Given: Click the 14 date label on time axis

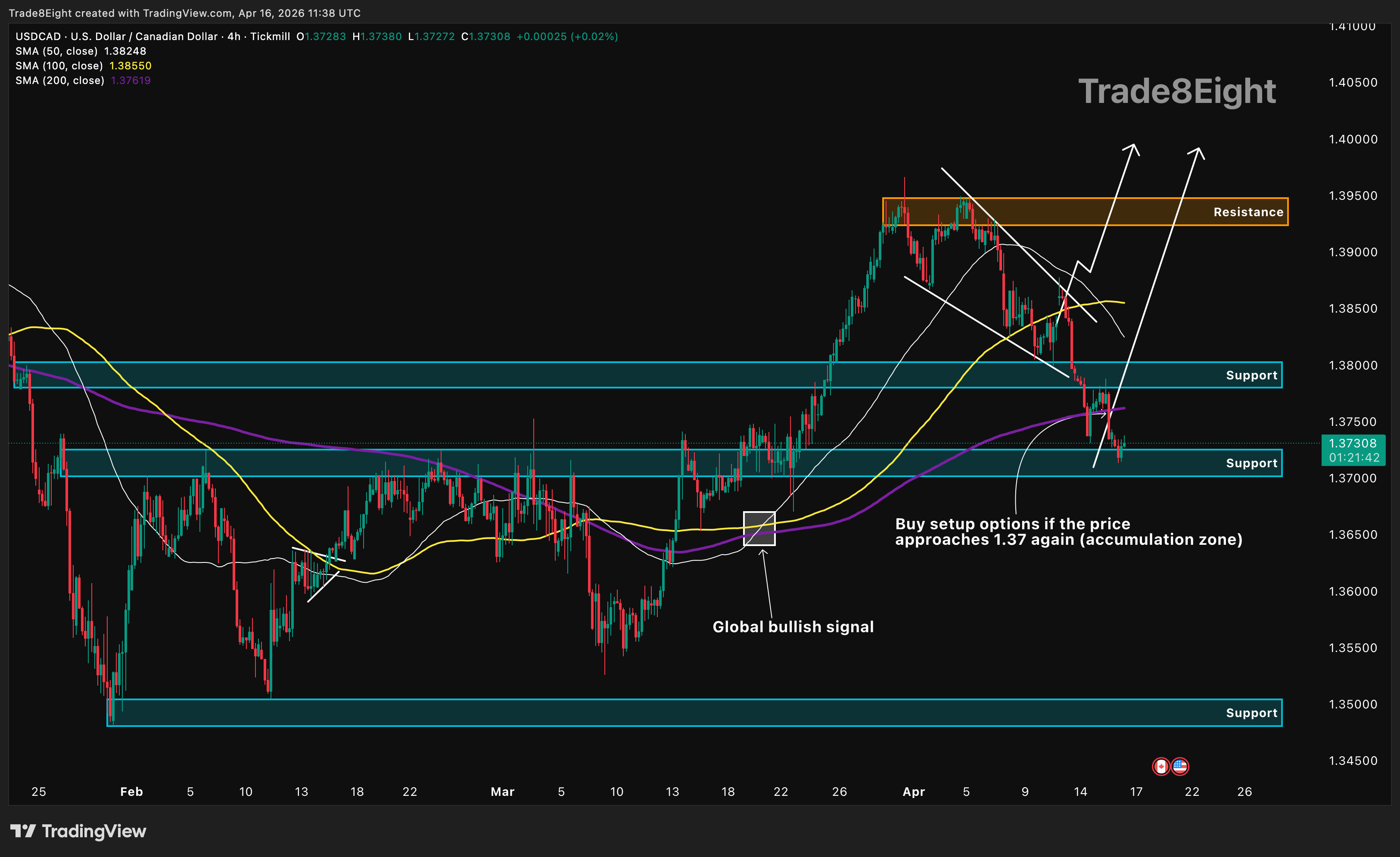Looking at the screenshot, I should [x=1080, y=792].
